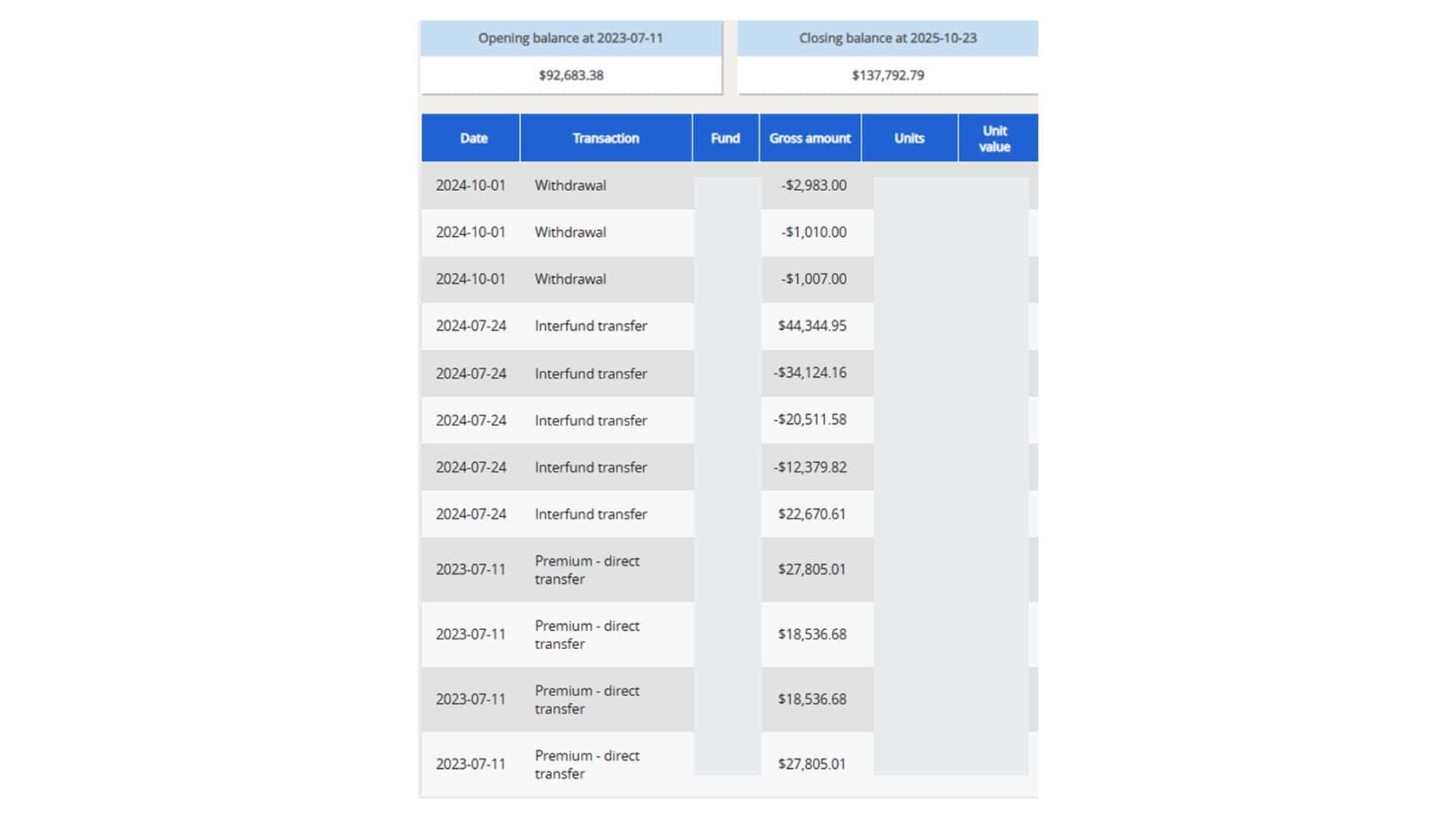Click the Opening balance at 2023-07-11 heading

pos(570,38)
